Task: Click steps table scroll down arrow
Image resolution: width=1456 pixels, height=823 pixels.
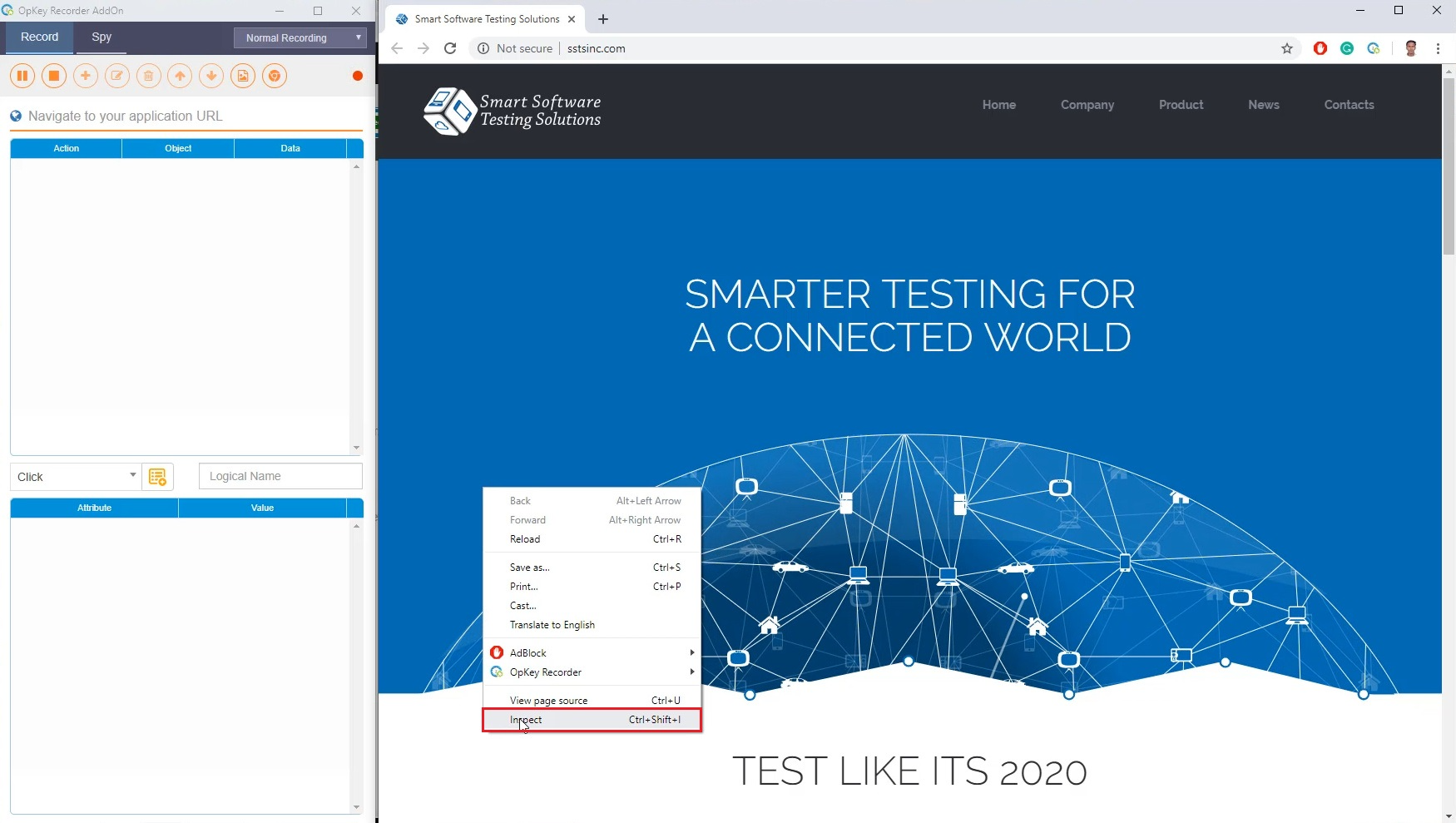Action: [x=356, y=448]
